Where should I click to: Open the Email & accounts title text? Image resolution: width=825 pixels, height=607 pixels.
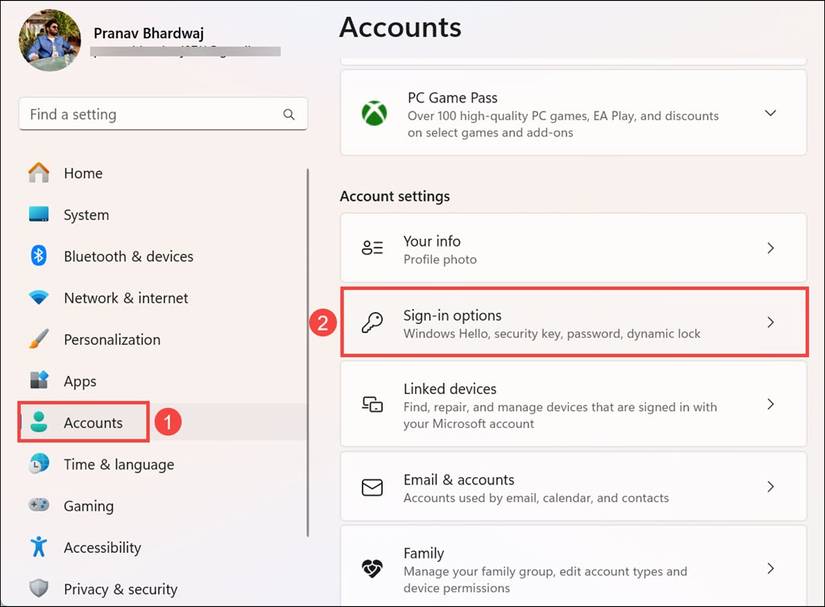tap(459, 479)
